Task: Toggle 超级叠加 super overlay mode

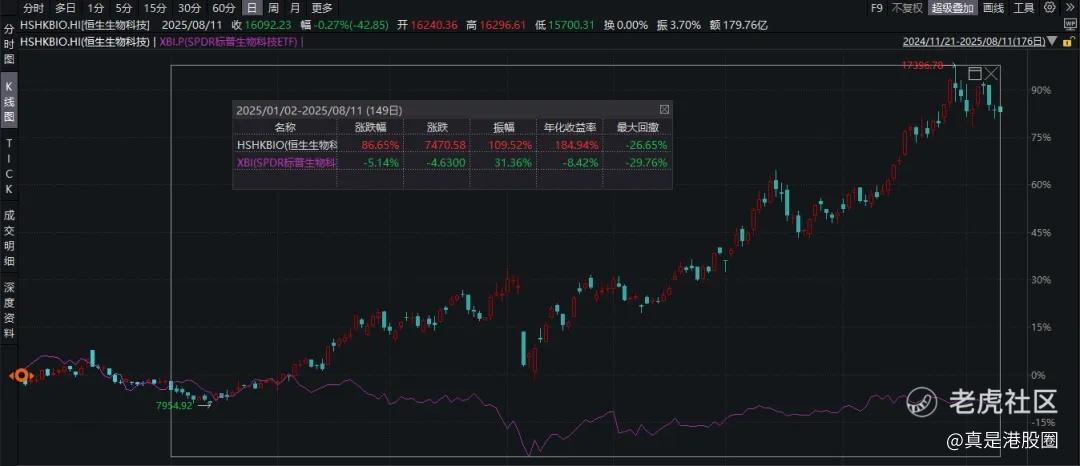Action: tap(953, 8)
